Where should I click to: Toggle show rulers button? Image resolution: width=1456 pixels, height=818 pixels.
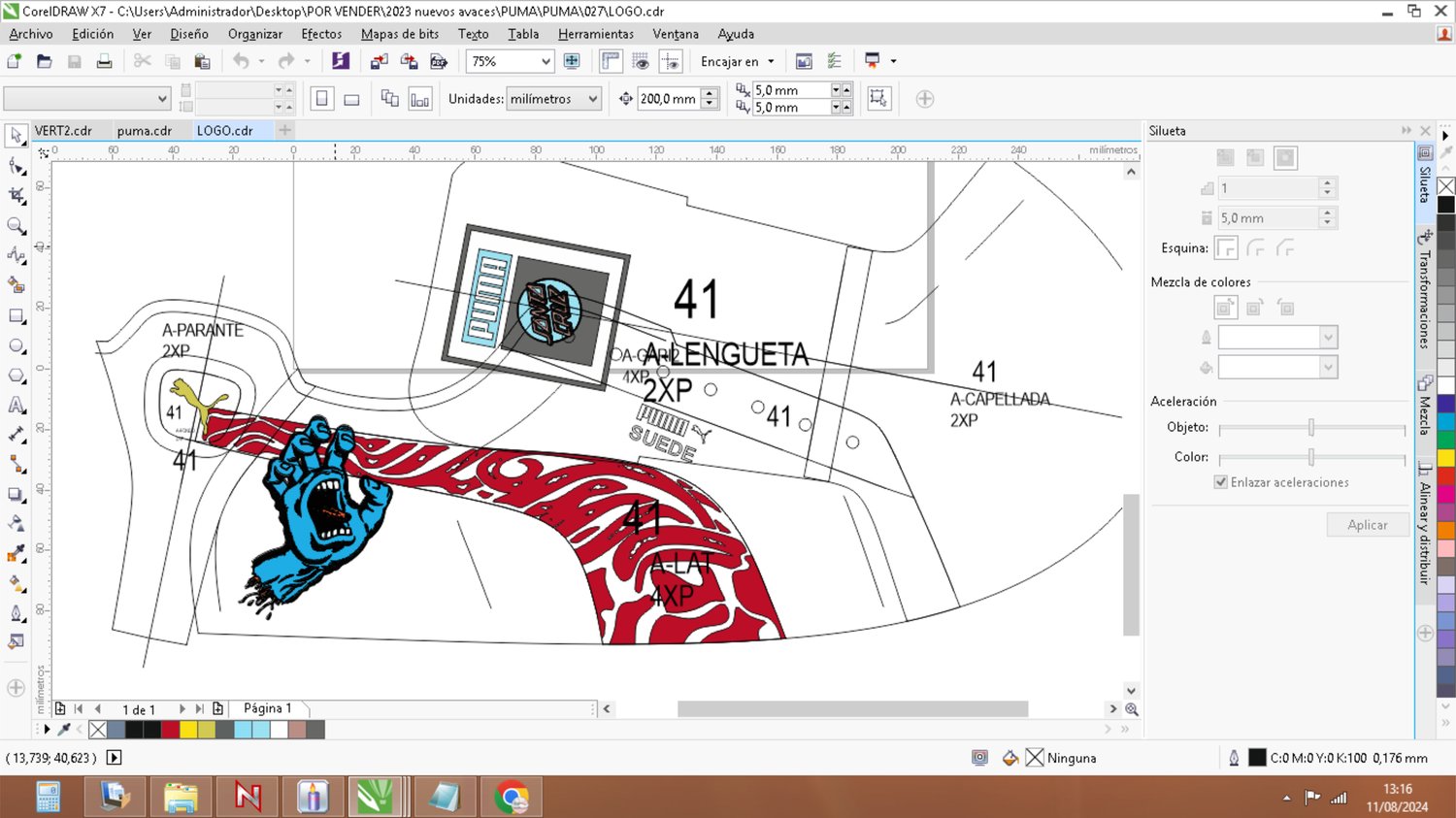[x=611, y=61]
